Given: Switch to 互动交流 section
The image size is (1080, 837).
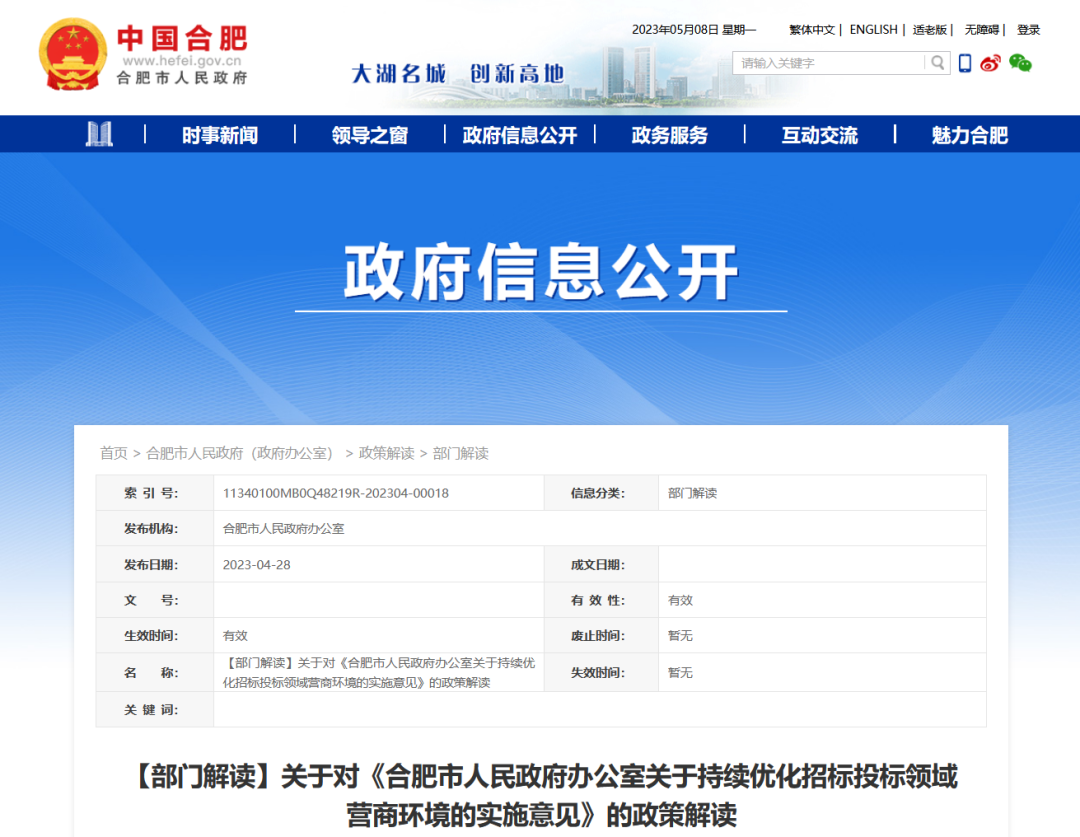Looking at the screenshot, I should tap(818, 135).
